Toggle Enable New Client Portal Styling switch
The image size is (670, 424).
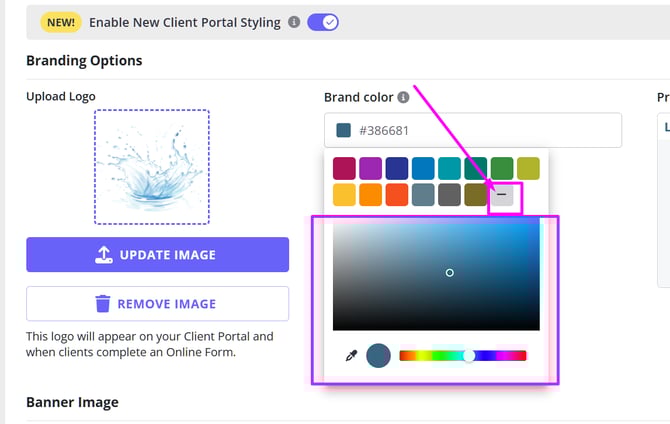click(323, 22)
